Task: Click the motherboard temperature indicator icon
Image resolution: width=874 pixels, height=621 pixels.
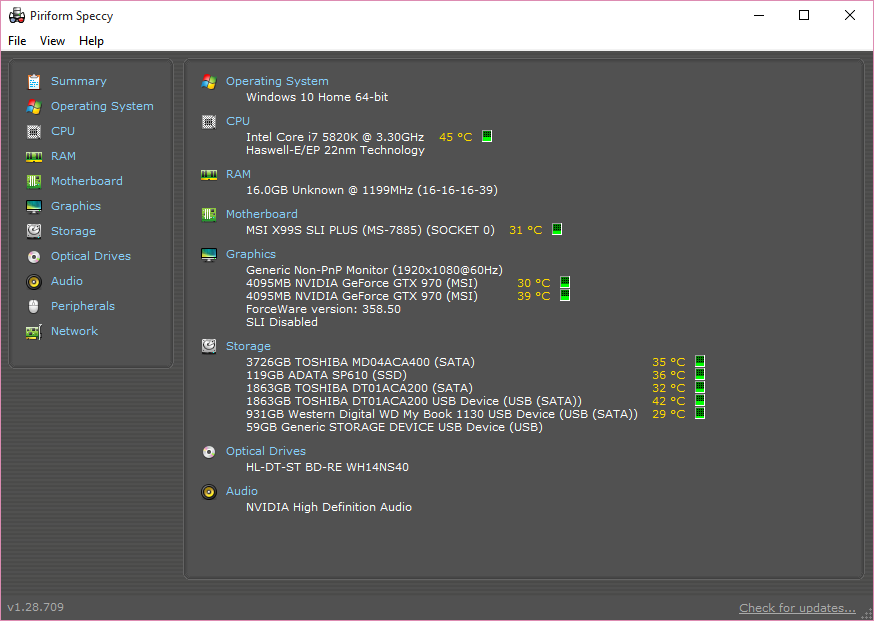Action: tap(557, 229)
